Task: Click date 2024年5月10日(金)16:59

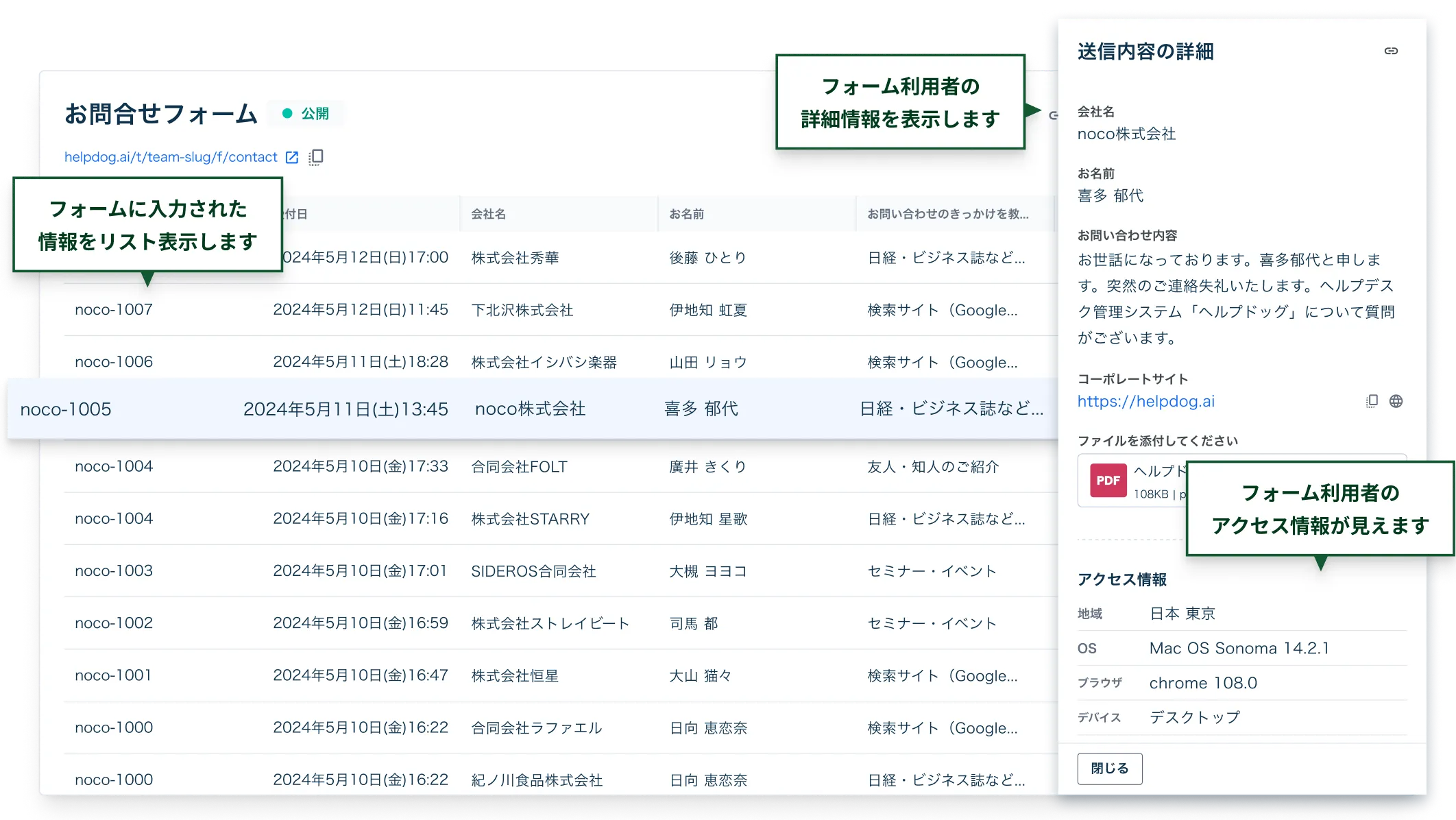Action: coord(361,623)
